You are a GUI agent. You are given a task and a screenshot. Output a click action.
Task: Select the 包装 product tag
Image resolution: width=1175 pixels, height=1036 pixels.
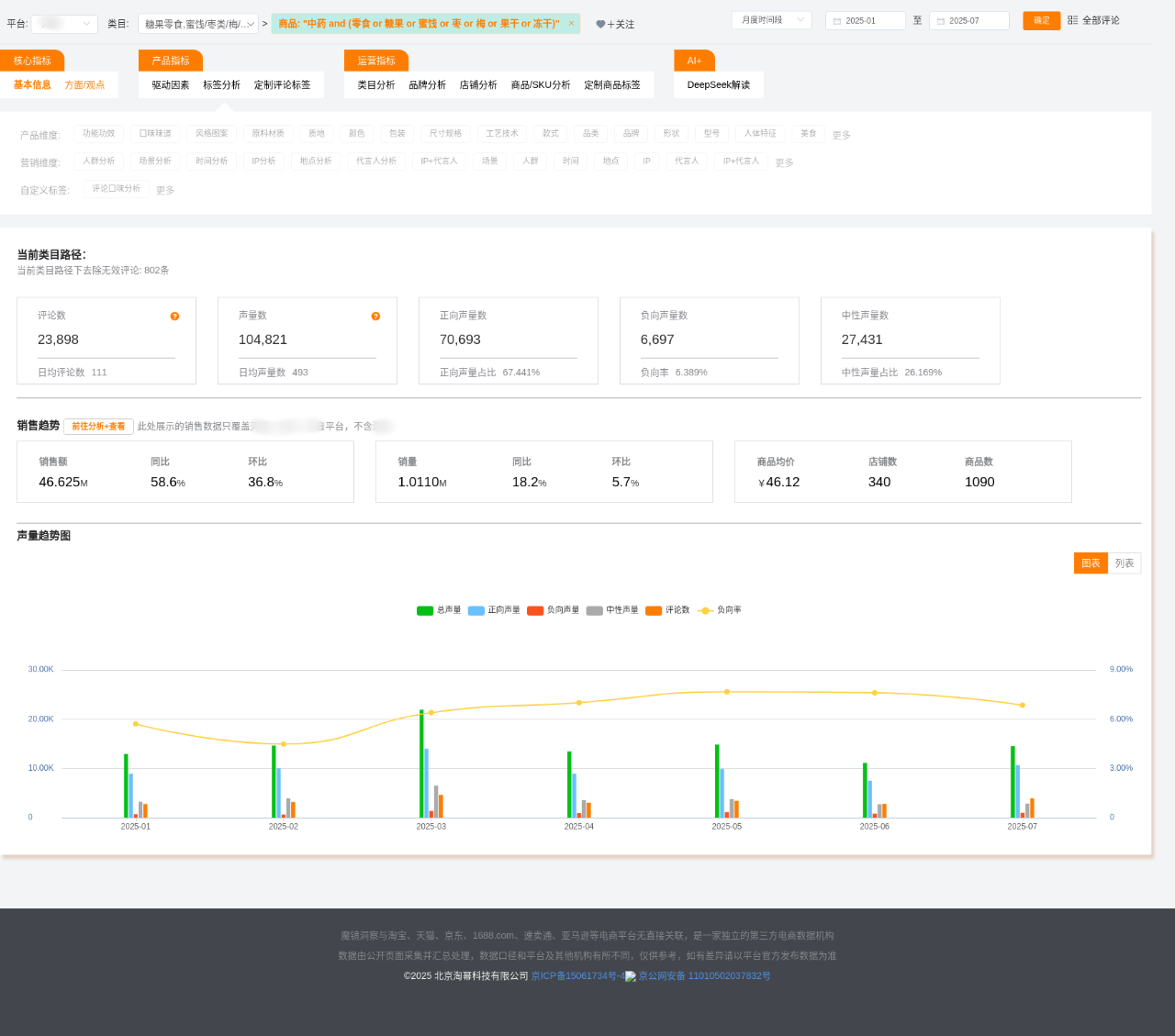tap(397, 134)
